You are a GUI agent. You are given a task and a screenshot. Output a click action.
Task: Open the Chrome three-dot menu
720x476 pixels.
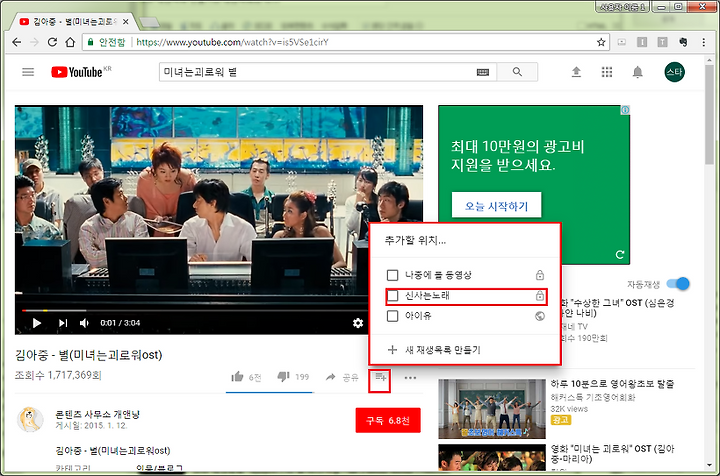[703, 42]
